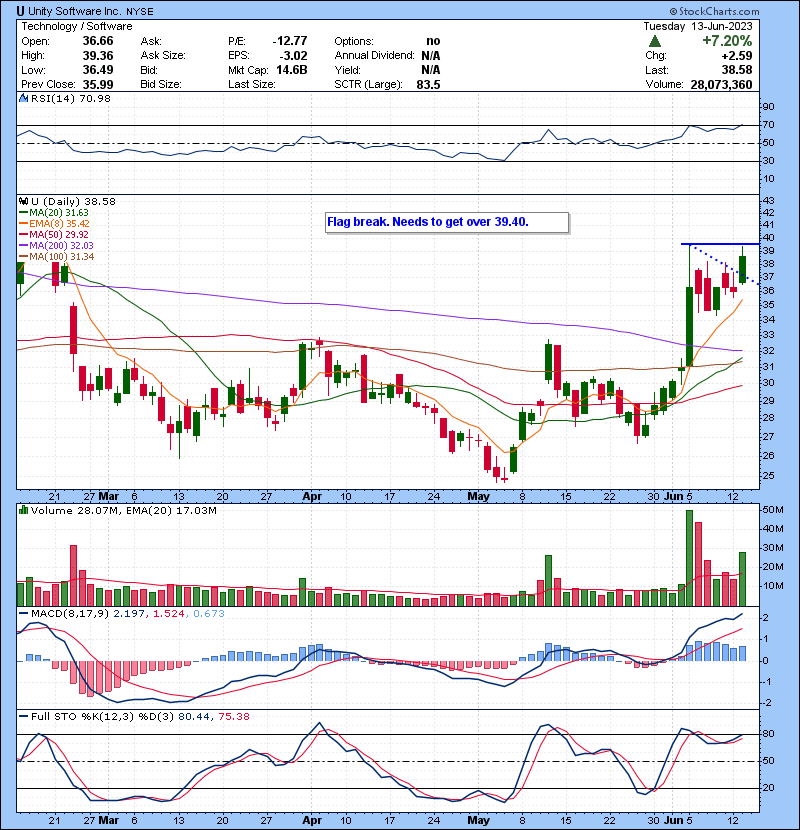Click the MA(100) 31.34 legend entry
The image size is (800, 830).
57,257
